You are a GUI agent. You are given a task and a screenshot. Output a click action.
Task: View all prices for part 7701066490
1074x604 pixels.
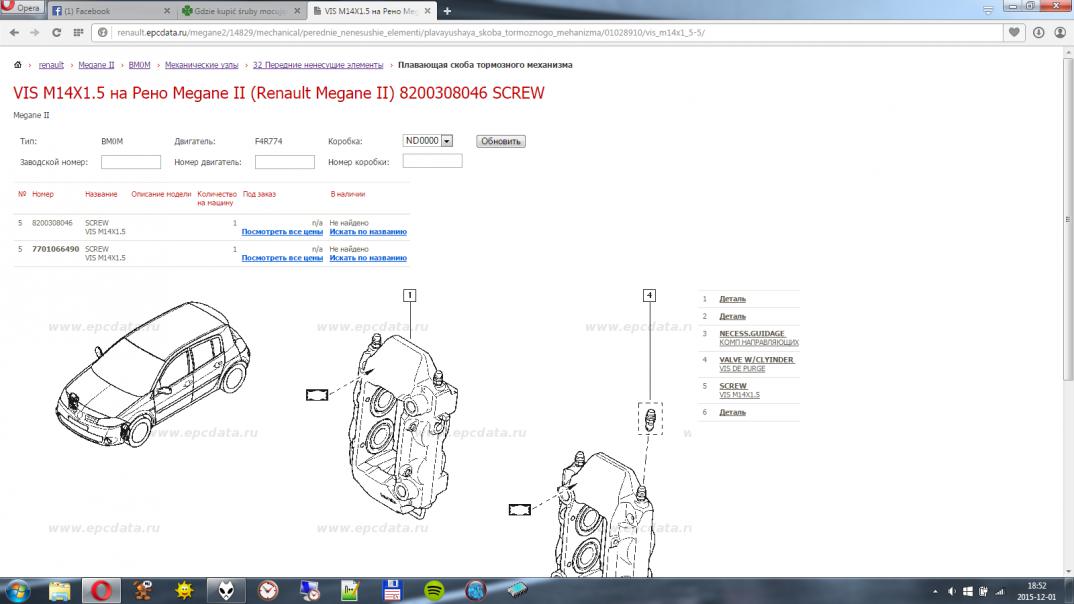click(x=282, y=258)
